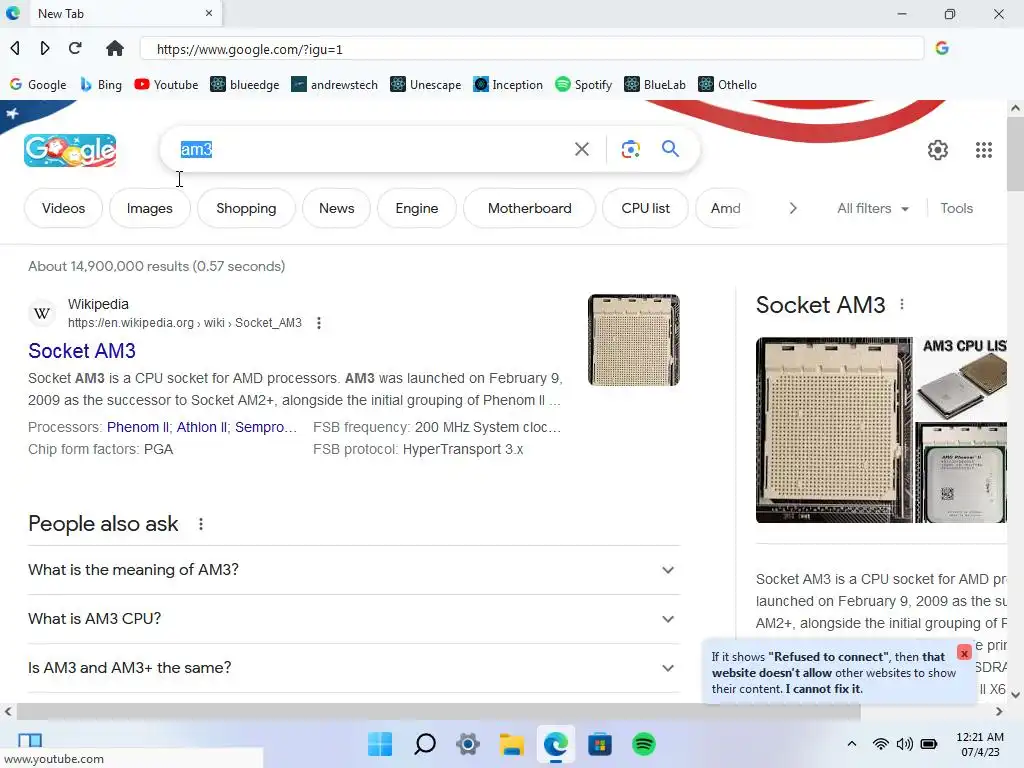This screenshot has height=768, width=1024.
Task: Expand Is AM3 and AM3+ the same?
Action: coord(354,668)
